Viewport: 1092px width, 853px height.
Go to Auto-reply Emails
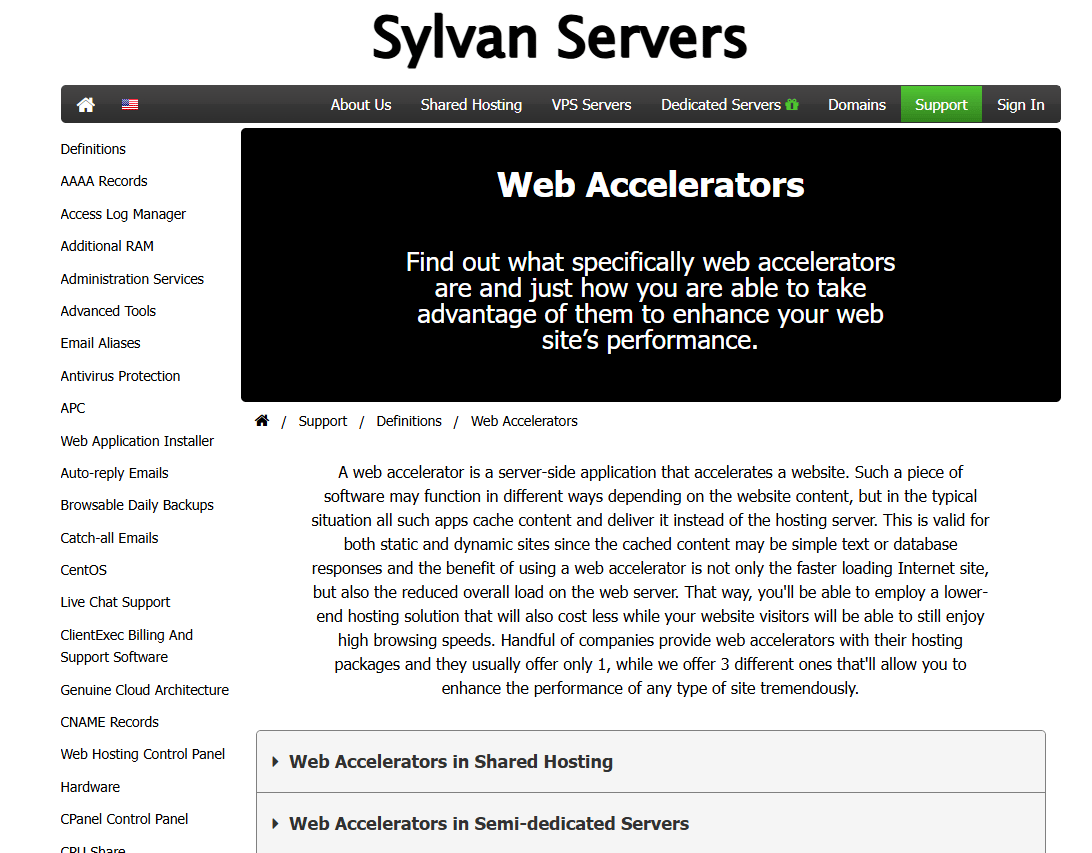tap(114, 473)
